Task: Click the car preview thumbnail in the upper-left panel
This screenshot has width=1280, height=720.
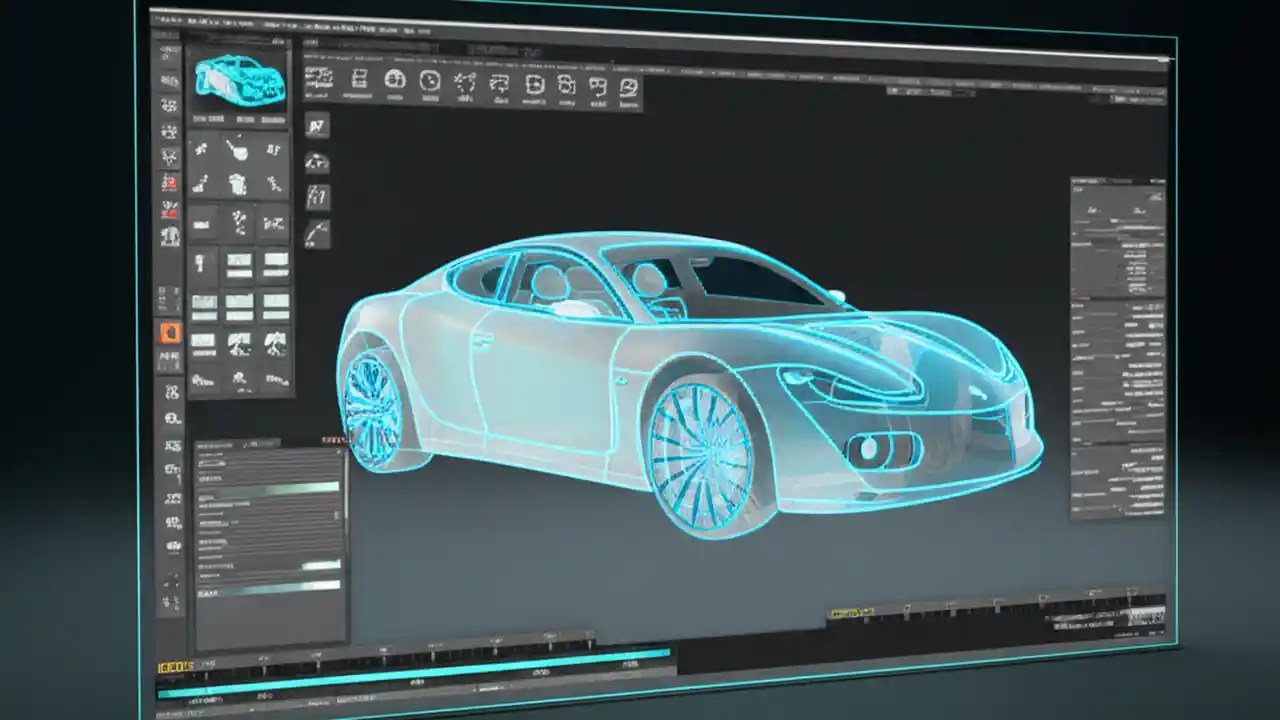Action: point(238,80)
